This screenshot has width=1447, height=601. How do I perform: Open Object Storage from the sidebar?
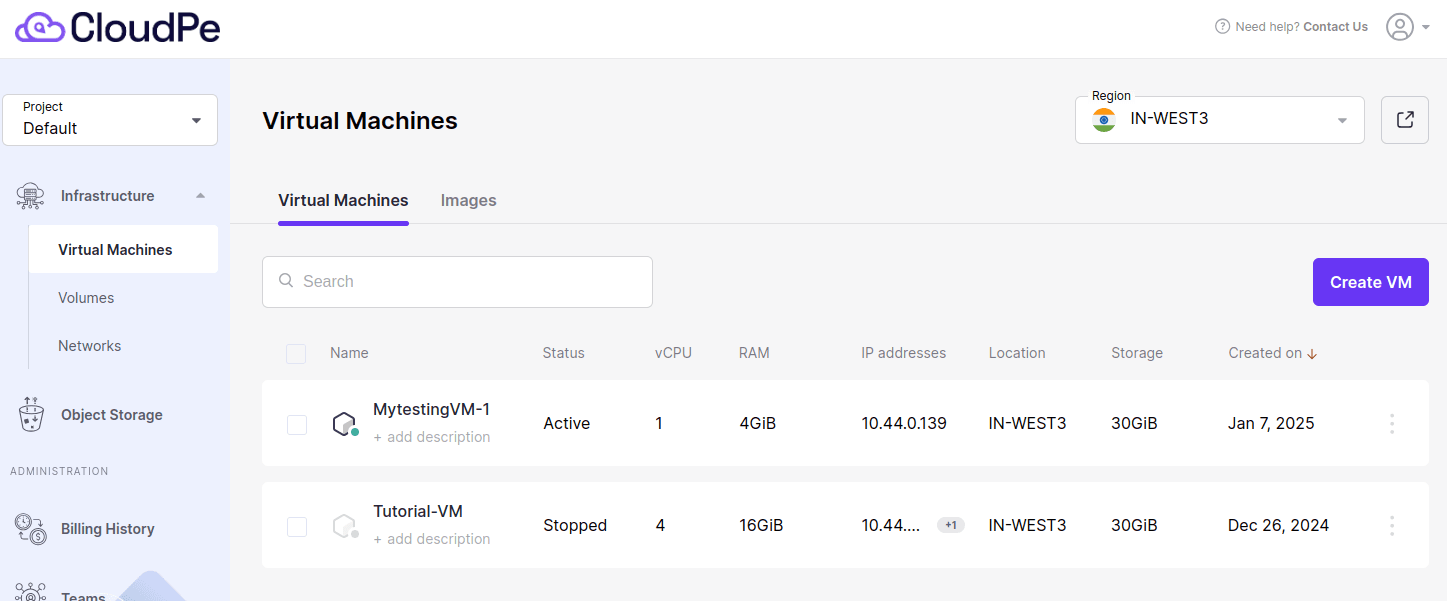coord(110,414)
